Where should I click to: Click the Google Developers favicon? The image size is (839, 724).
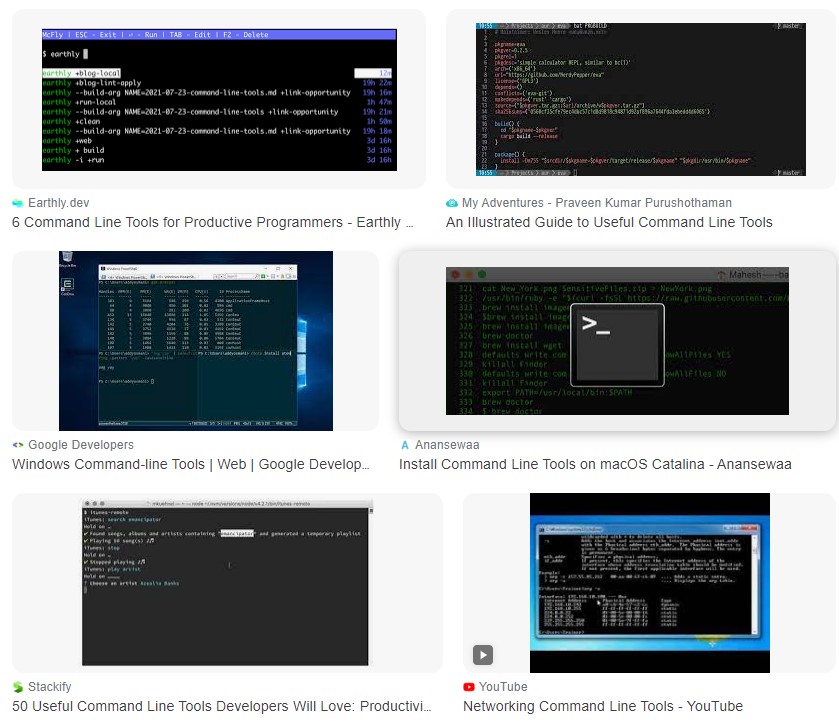pos(18,445)
